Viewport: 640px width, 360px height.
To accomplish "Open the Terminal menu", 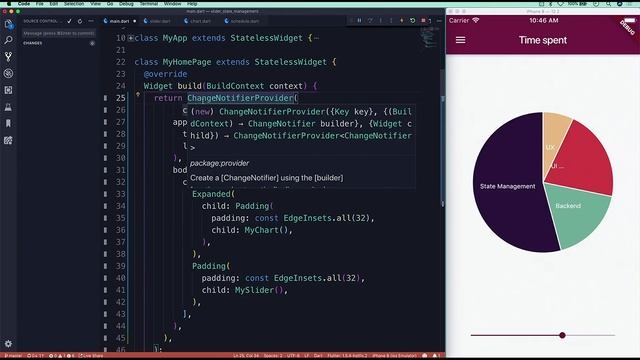I will point(149,3).
